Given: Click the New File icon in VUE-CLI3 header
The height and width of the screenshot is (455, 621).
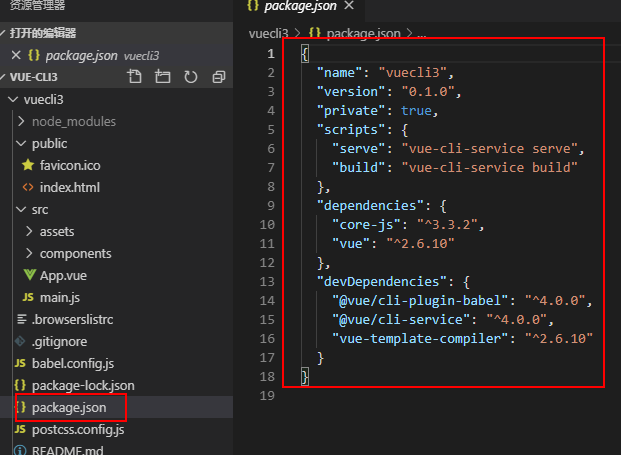Looking at the screenshot, I should (x=134, y=76).
